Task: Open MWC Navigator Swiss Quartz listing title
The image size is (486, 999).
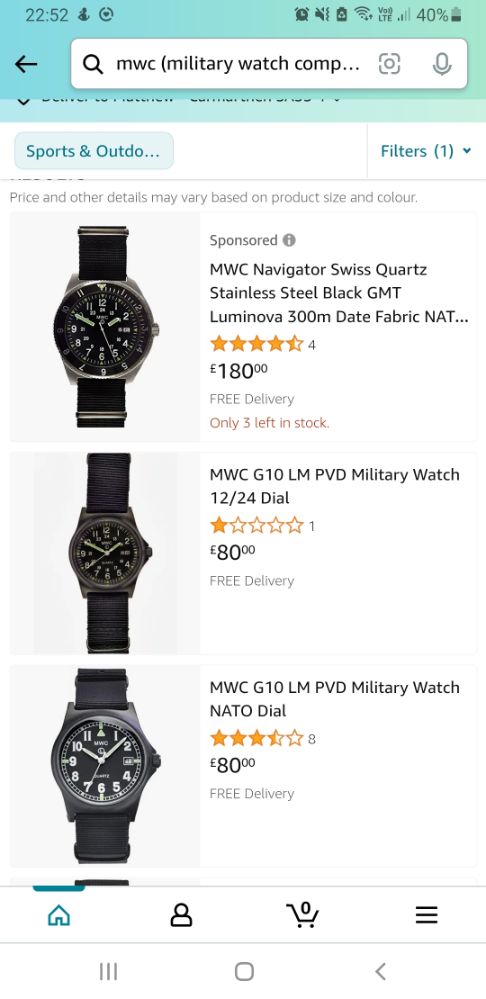Action: tap(339, 292)
